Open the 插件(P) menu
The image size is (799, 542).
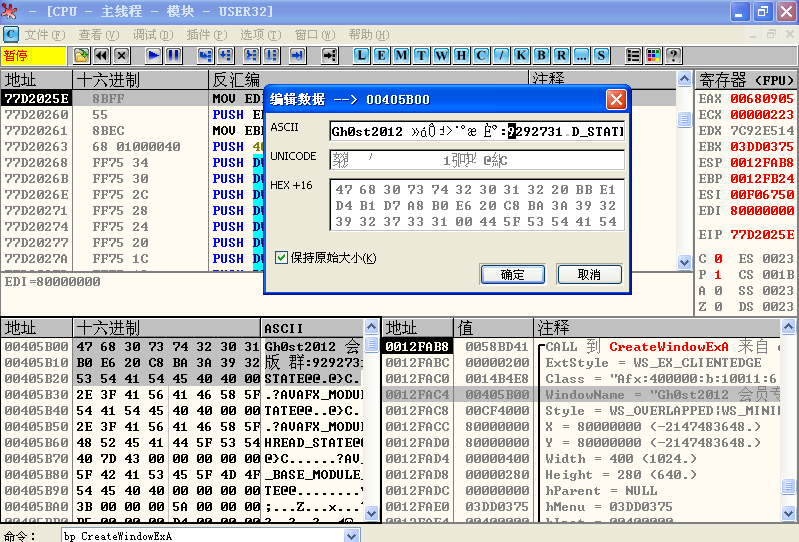206,35
